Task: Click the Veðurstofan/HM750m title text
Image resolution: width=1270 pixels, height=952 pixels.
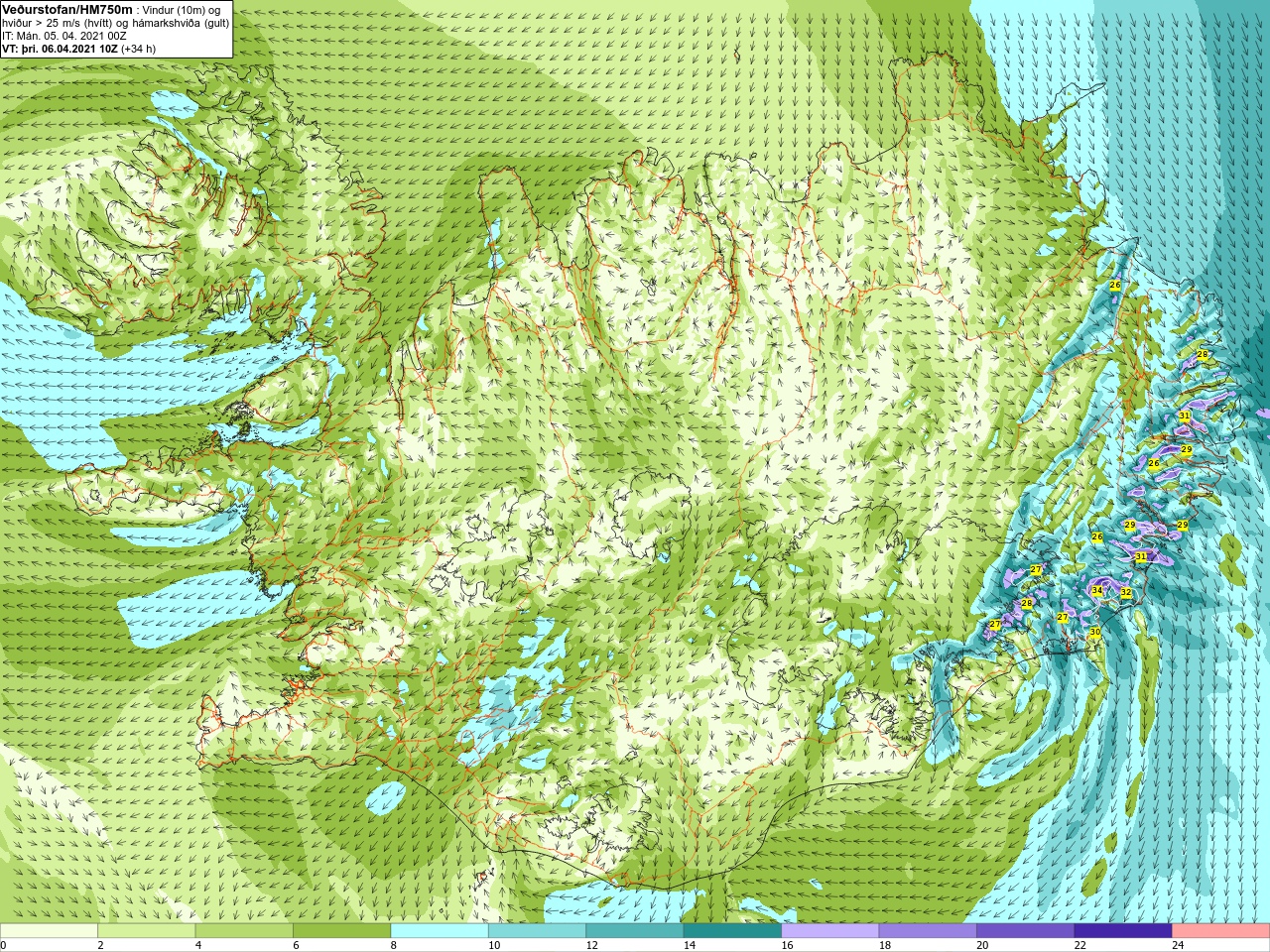Action: (x=67, y=9)
